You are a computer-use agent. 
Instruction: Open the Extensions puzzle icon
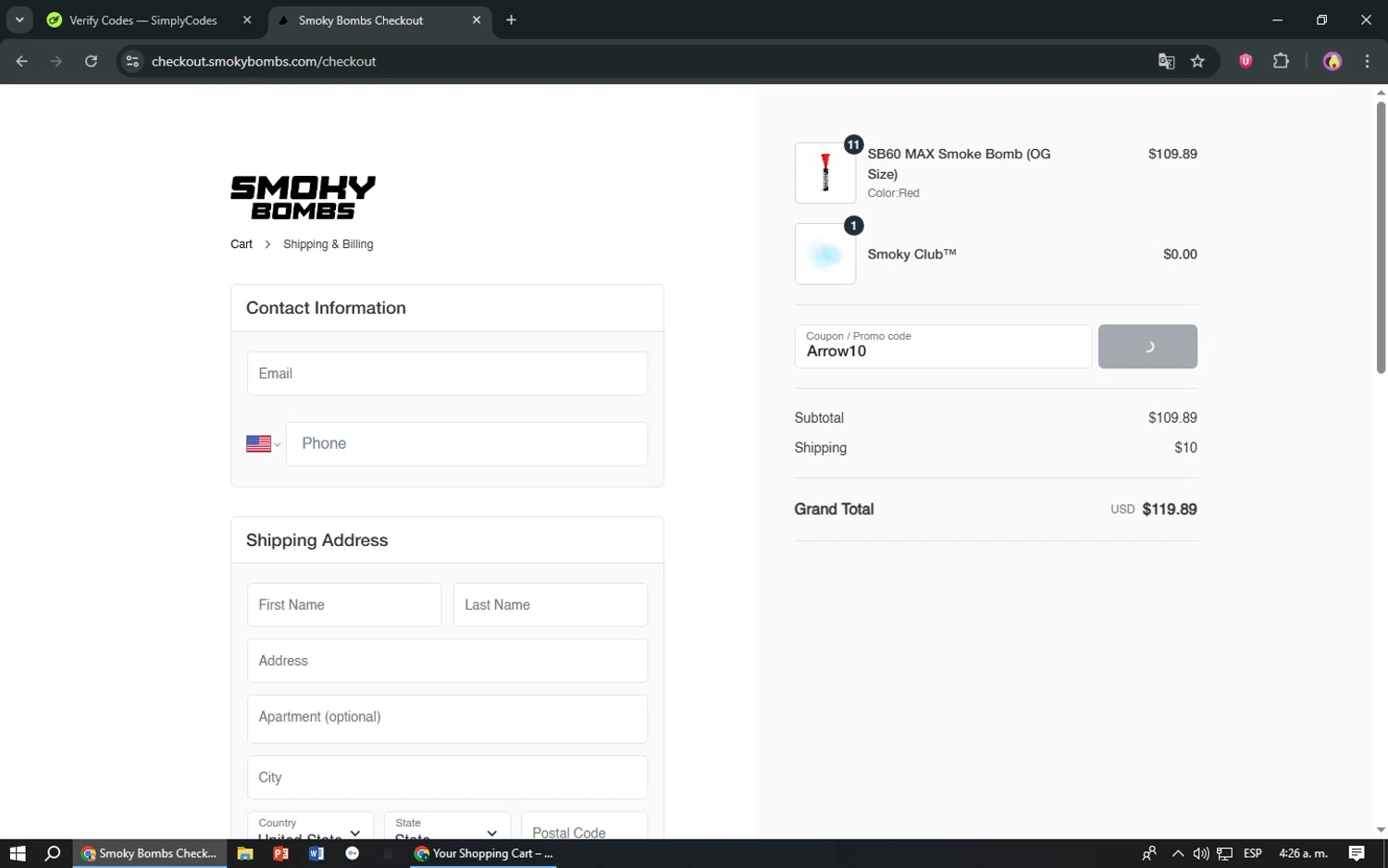pos(1281,61)
